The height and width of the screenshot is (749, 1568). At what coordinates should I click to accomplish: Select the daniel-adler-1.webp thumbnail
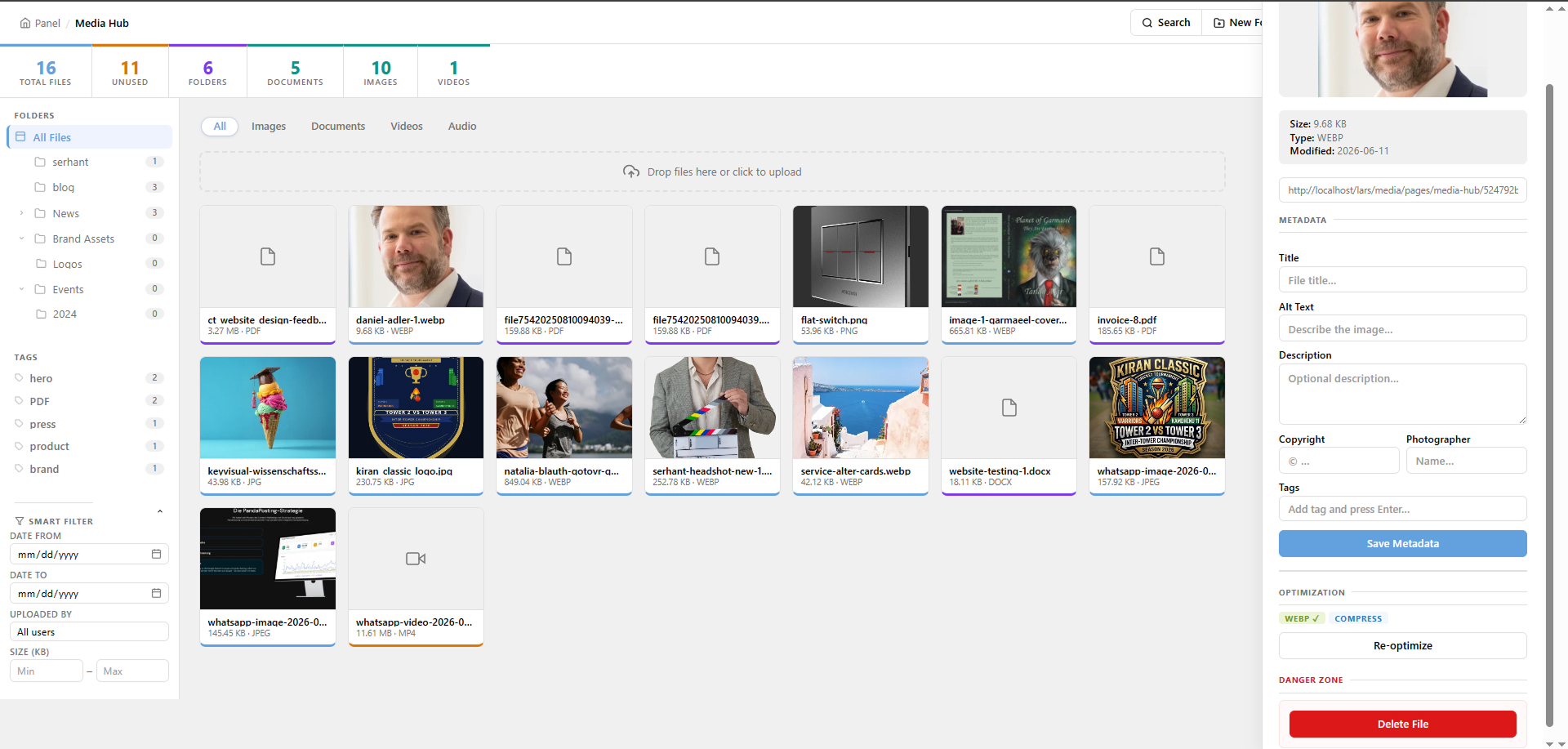coord(416,256)
